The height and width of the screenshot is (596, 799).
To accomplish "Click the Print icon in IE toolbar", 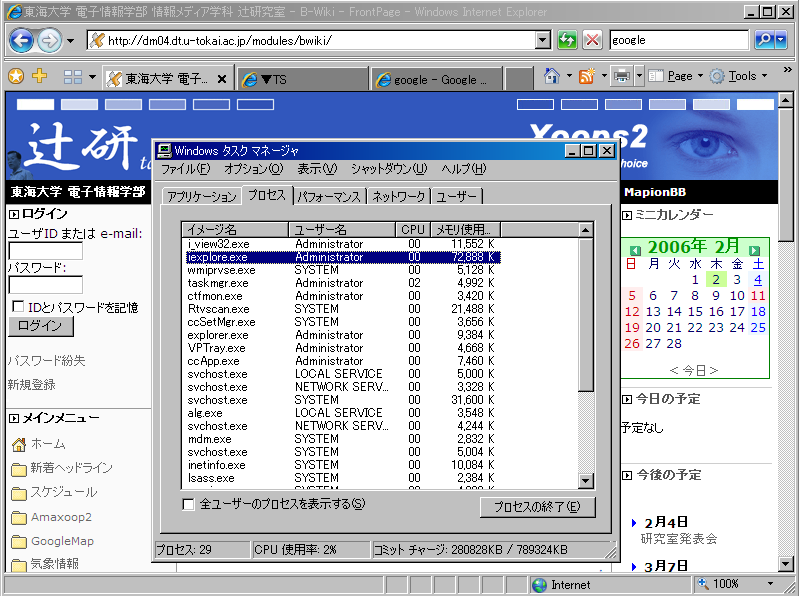I will (x=622, y=76).
